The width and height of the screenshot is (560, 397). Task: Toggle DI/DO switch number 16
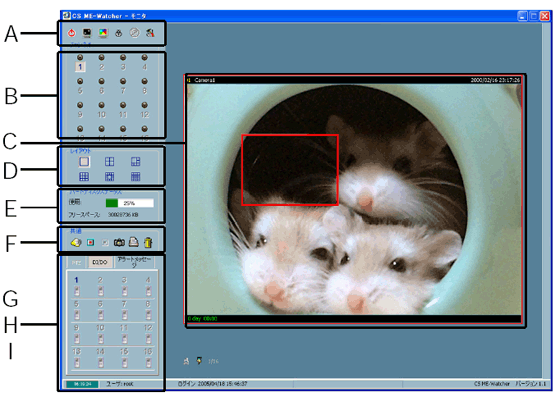(148, 363)
